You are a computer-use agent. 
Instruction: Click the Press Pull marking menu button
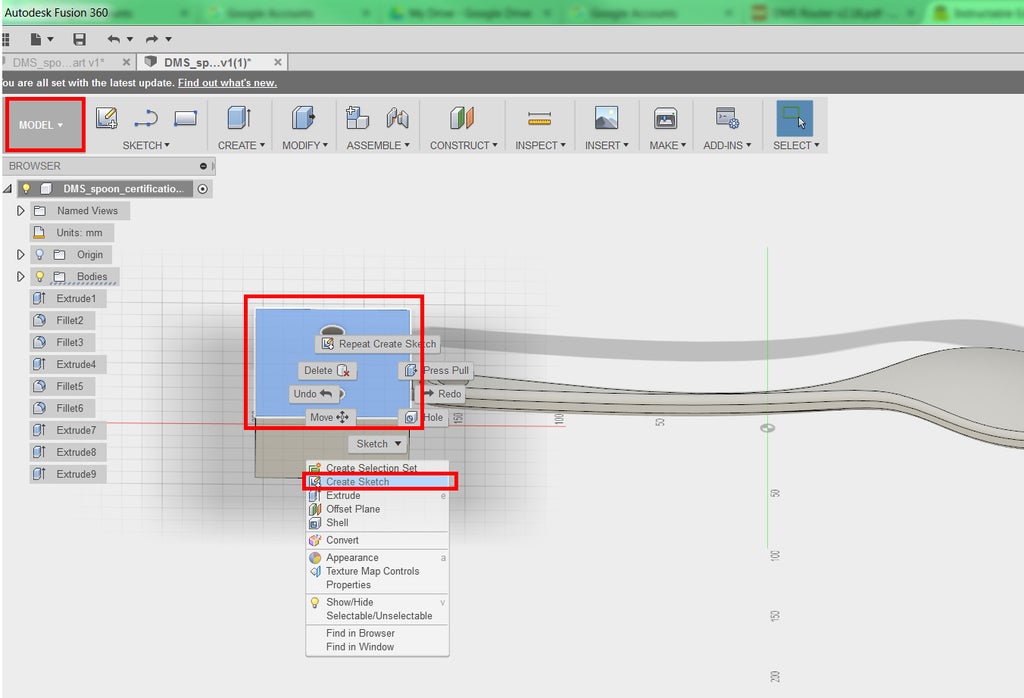[436, 370]
